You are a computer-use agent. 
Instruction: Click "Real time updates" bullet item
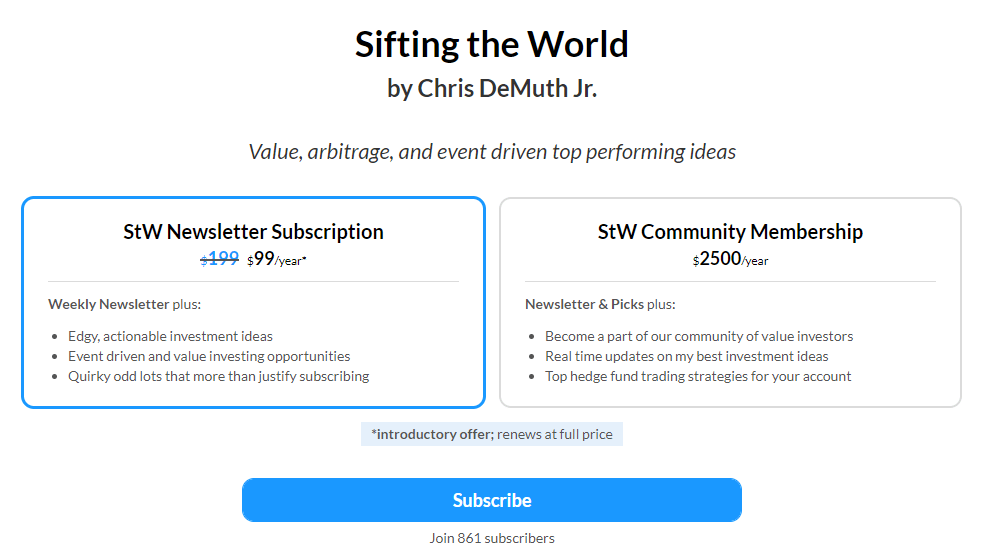[687, 356]
